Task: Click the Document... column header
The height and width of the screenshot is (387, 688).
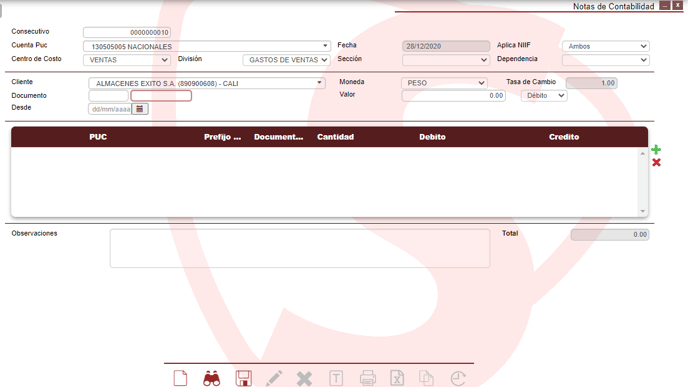Action: [x=279, y=137]
